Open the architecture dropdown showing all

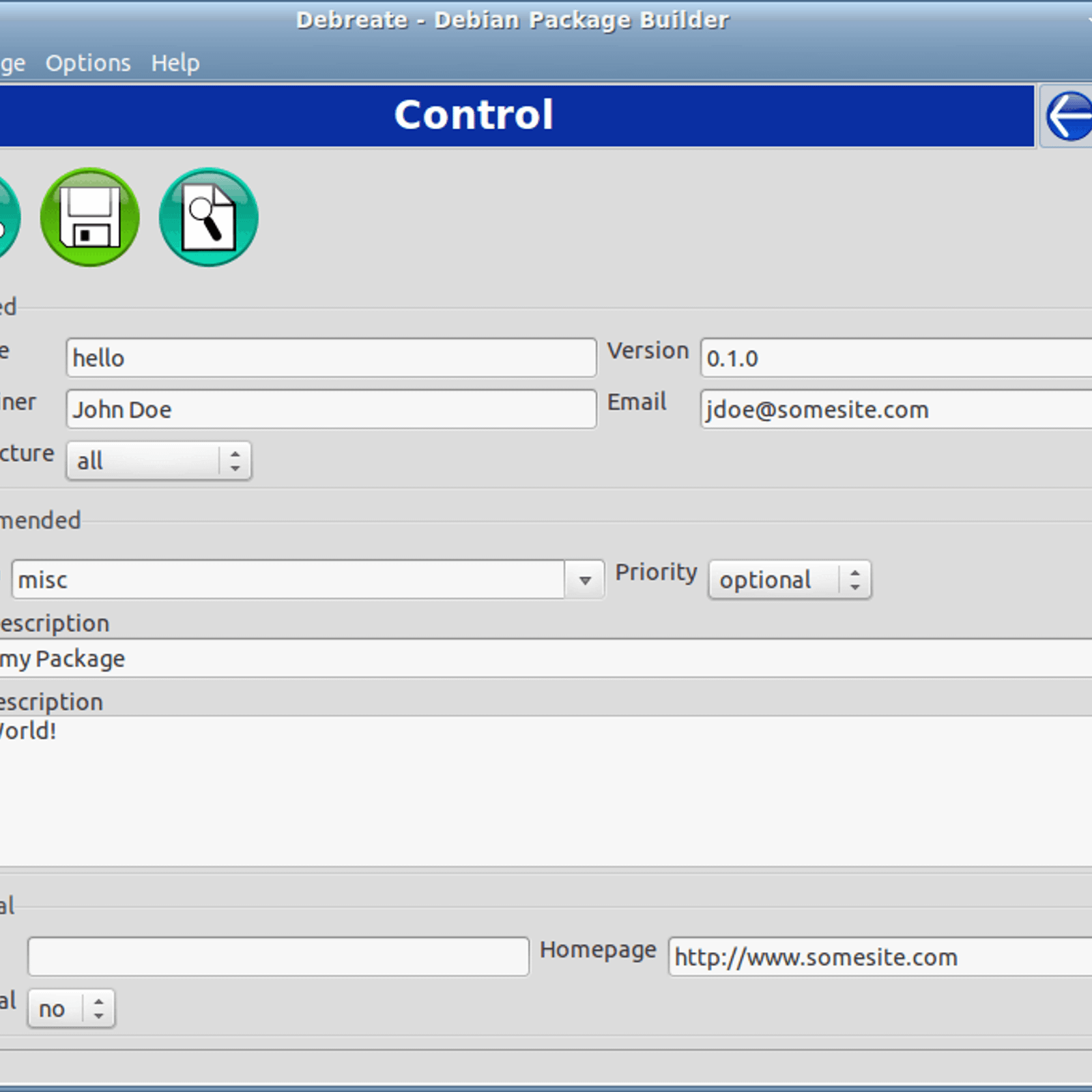coord(159,461)
